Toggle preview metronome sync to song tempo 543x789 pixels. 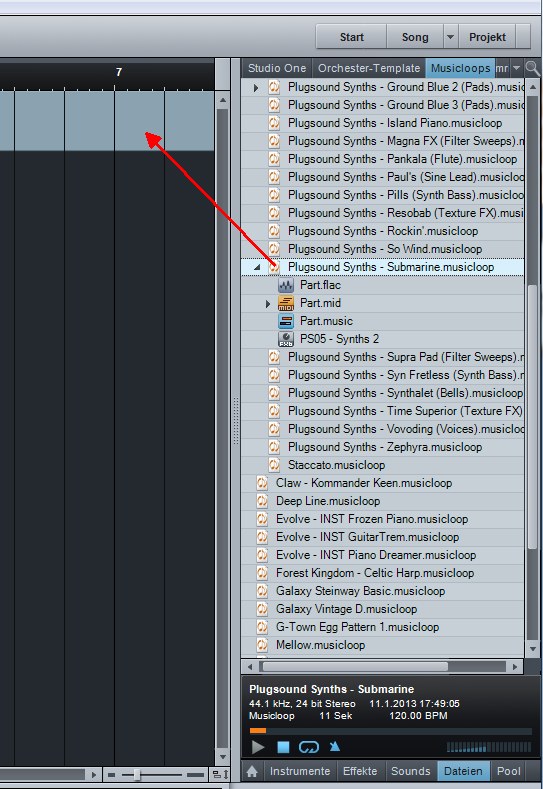[335, 746]
